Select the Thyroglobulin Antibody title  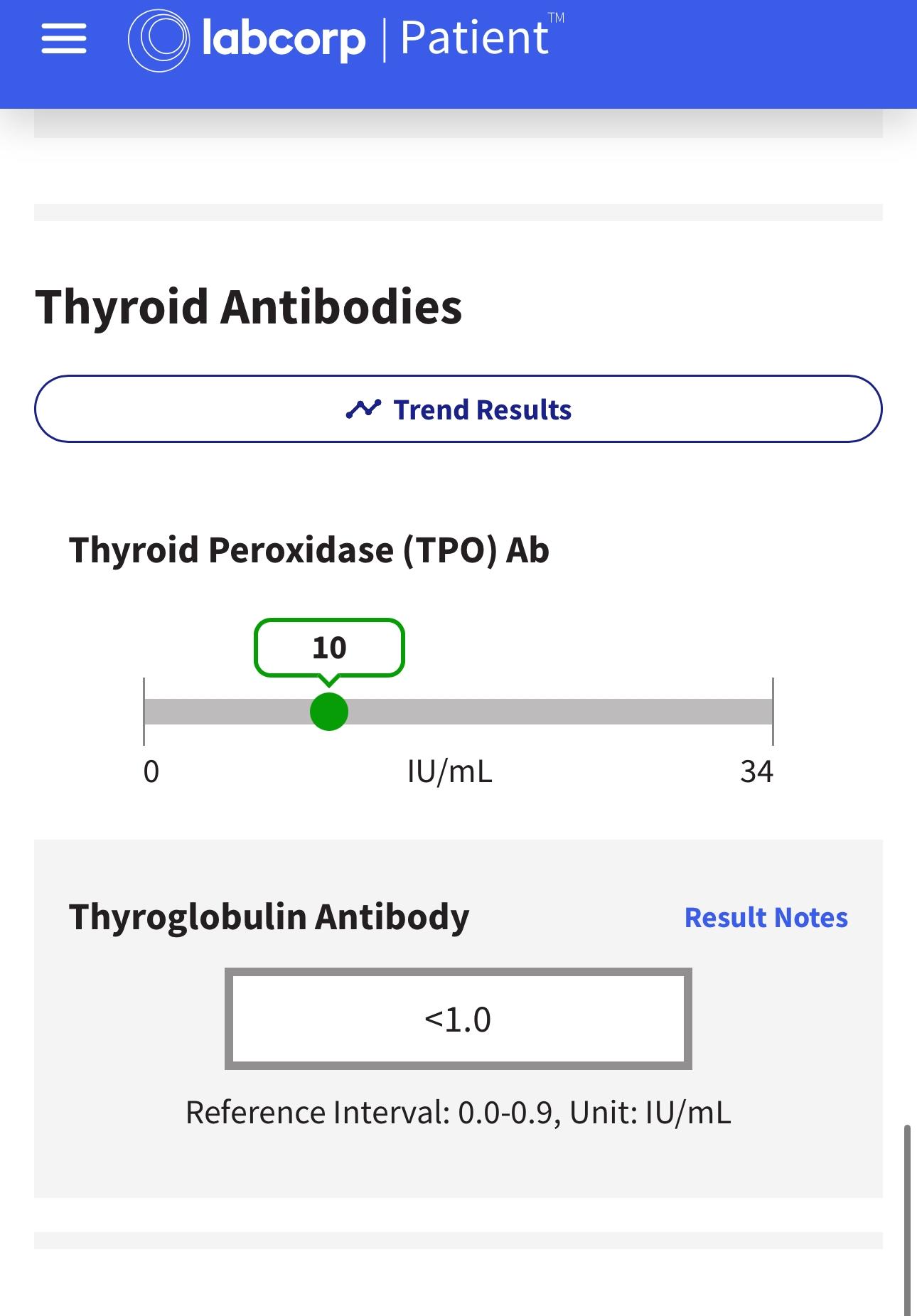click(269, 916)
